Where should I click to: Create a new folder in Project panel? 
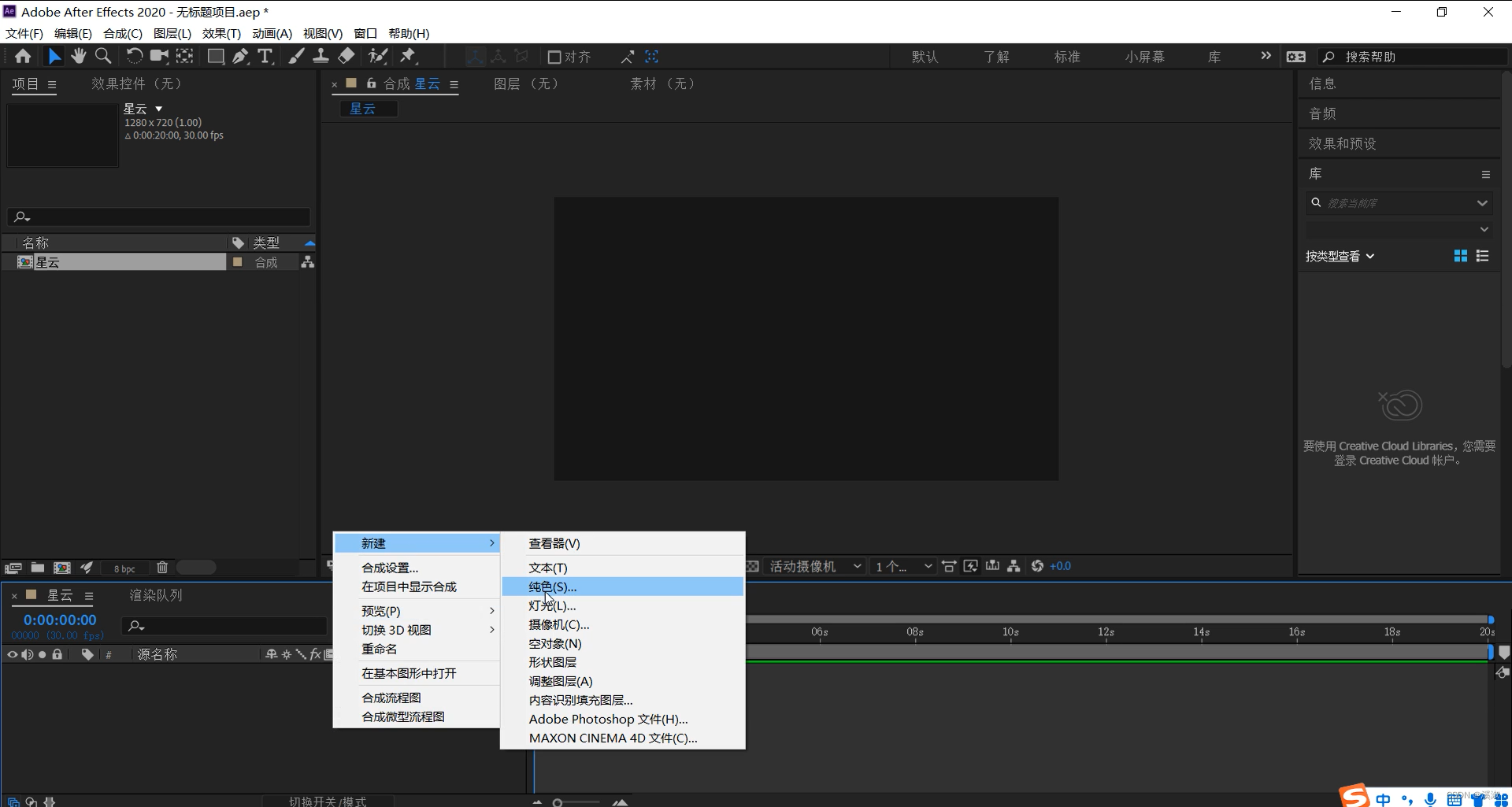click(x=38, y=568)
